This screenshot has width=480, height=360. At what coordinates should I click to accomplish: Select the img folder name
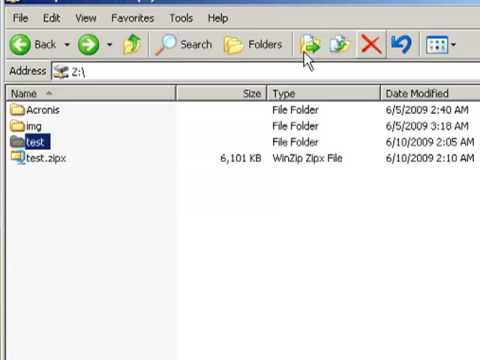[34, 126]
